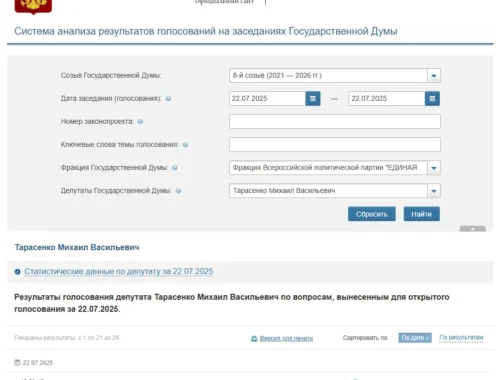Click the Сортировать по label
This screenshot has height=380, width=500.
tap(366, 338)
